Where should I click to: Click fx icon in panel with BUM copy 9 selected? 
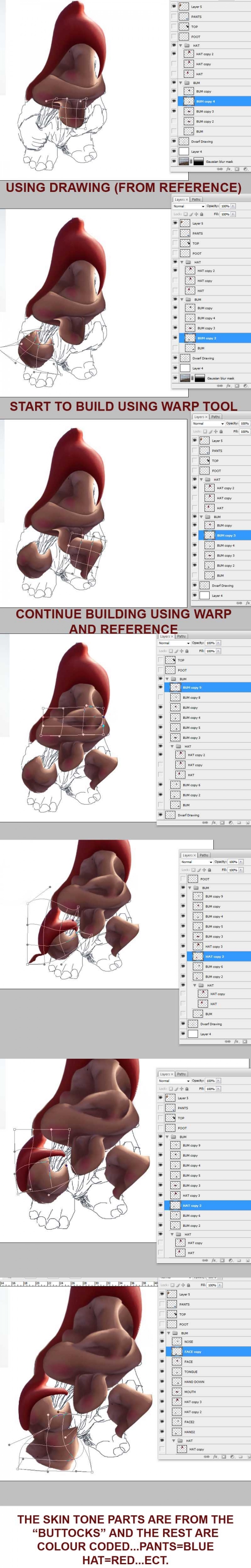[214, 823]
